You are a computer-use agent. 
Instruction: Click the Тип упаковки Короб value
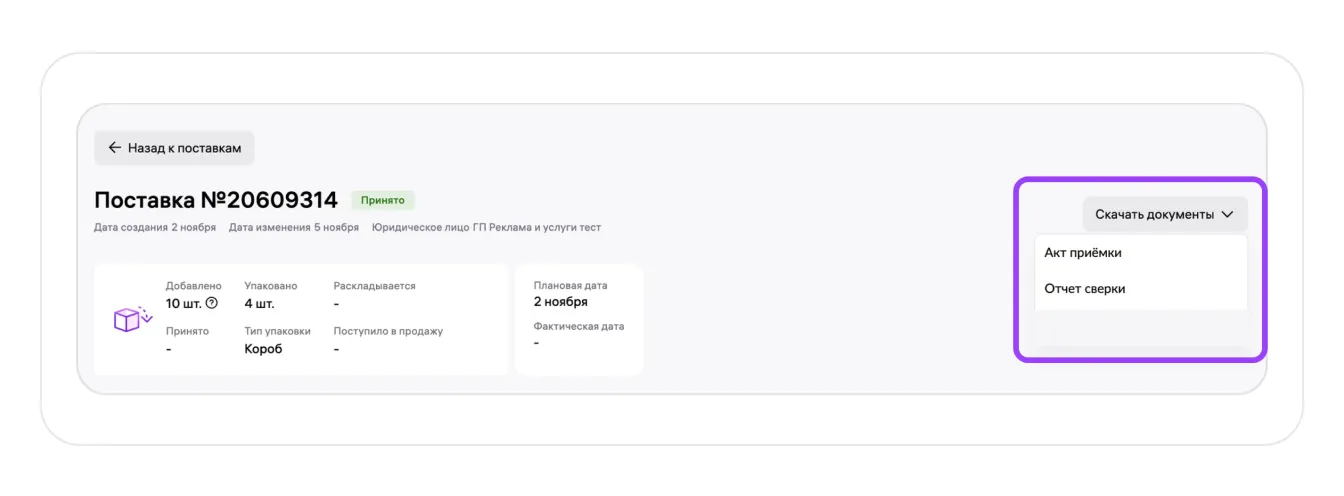(263, 349)
